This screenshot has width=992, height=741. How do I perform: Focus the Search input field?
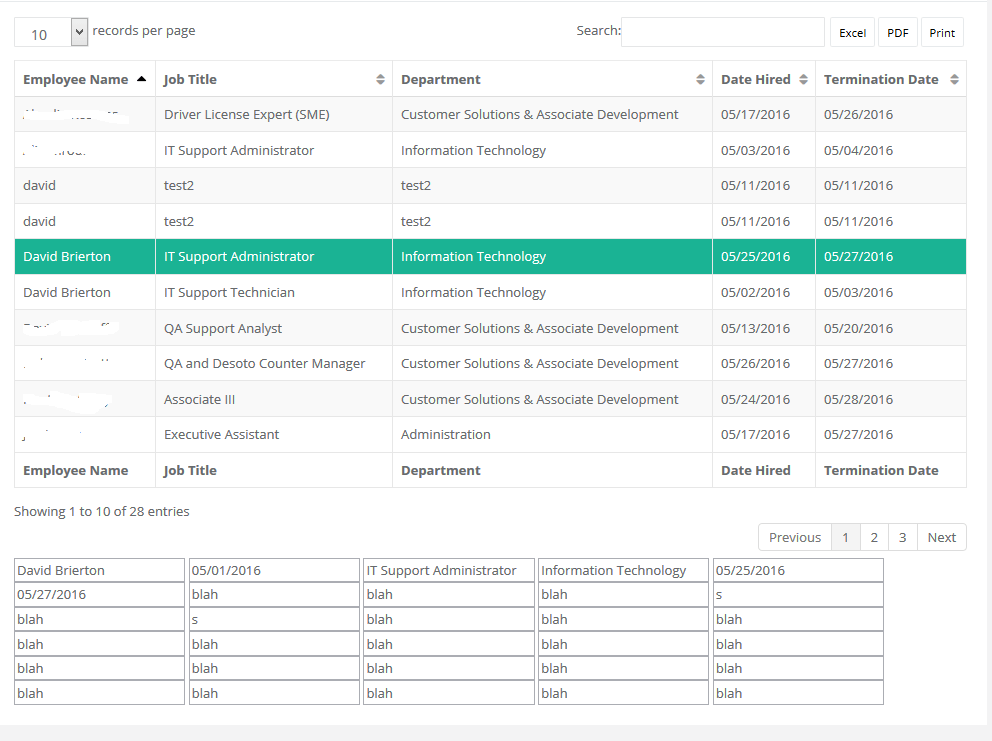pos(722,32)
